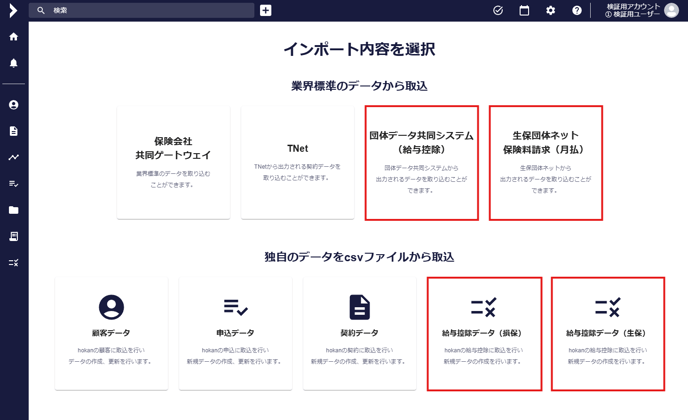Choose 生保団体ネット保険料請求（月払） card
The image size is (688, 420).
click(545, 163)
